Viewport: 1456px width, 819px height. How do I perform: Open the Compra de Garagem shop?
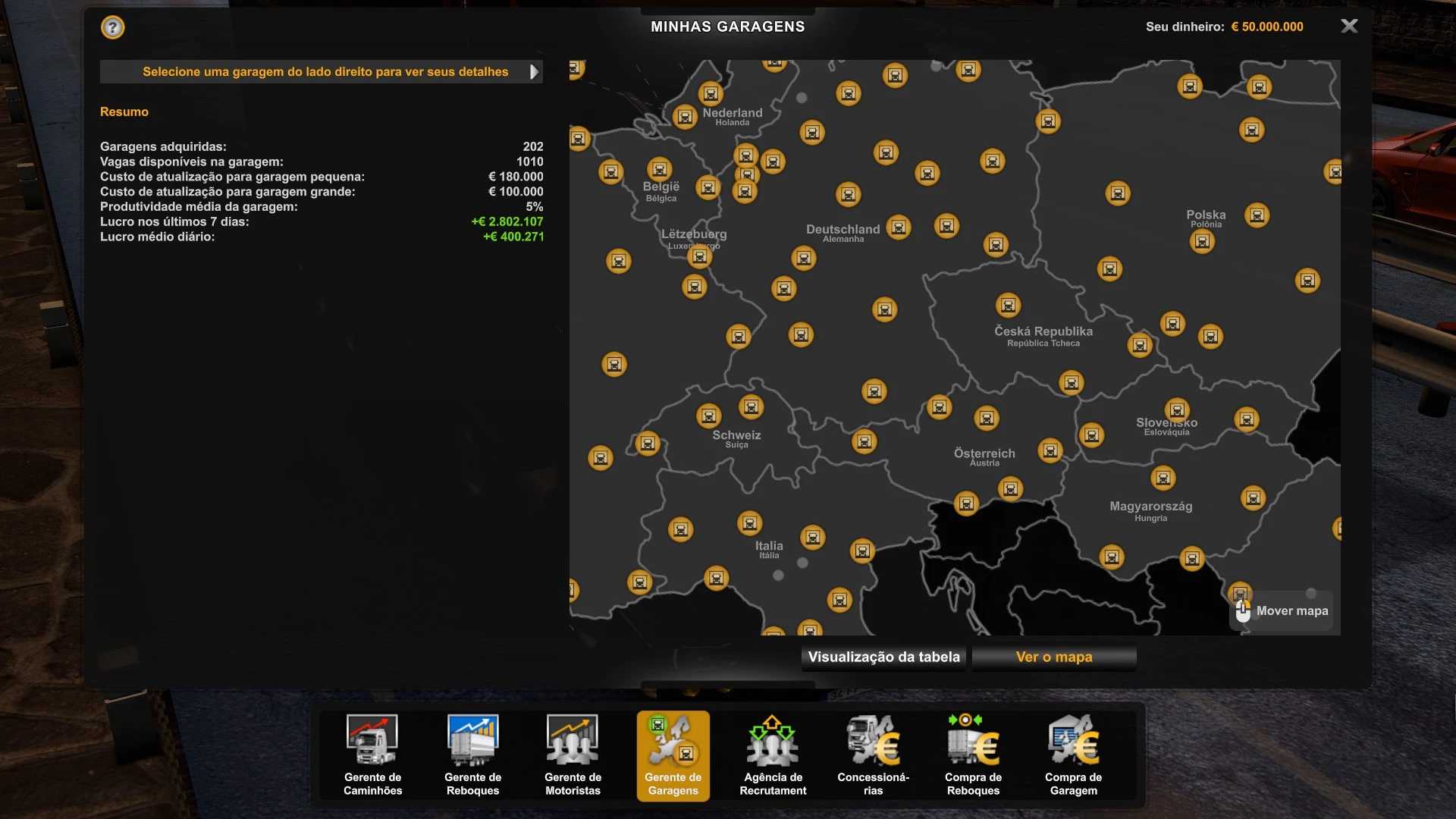click(1073, 755)
